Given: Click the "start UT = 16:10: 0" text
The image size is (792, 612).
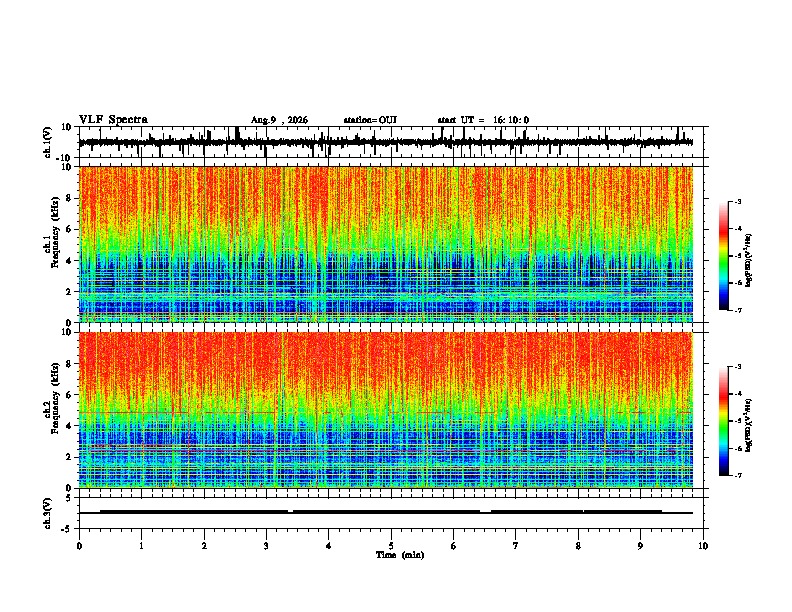Looking at the screenshot, I should click(x=483, y=120).
